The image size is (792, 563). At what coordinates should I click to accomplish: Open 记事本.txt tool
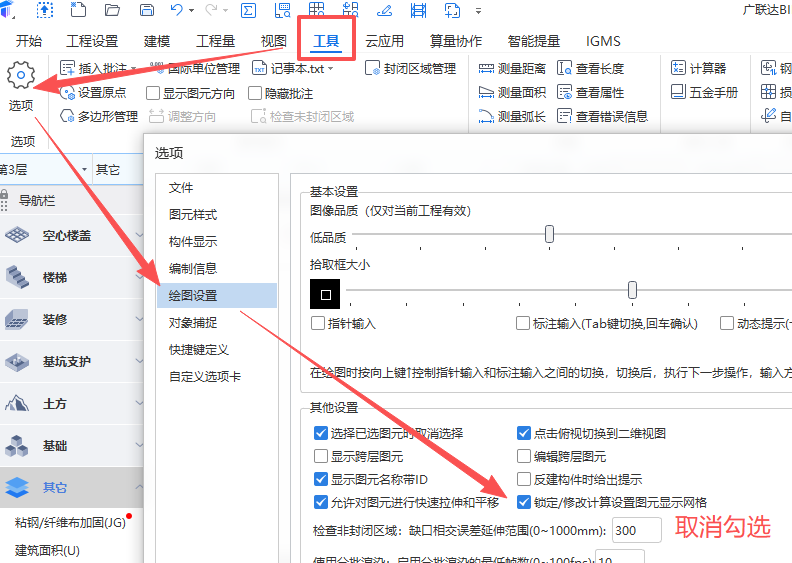[292, 68]
